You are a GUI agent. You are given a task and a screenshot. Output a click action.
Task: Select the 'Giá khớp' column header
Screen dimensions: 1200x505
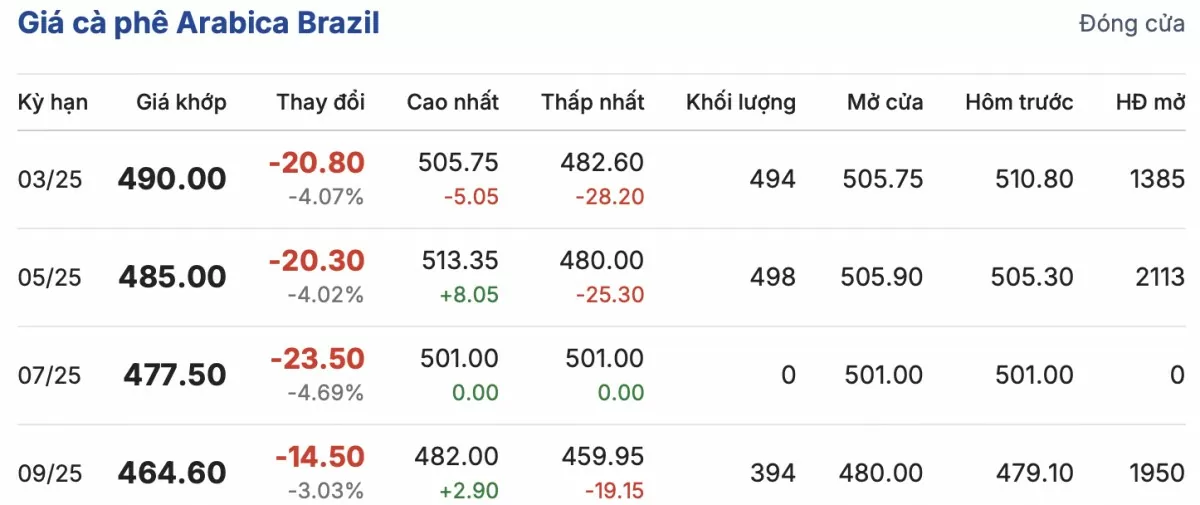point(182,102)
